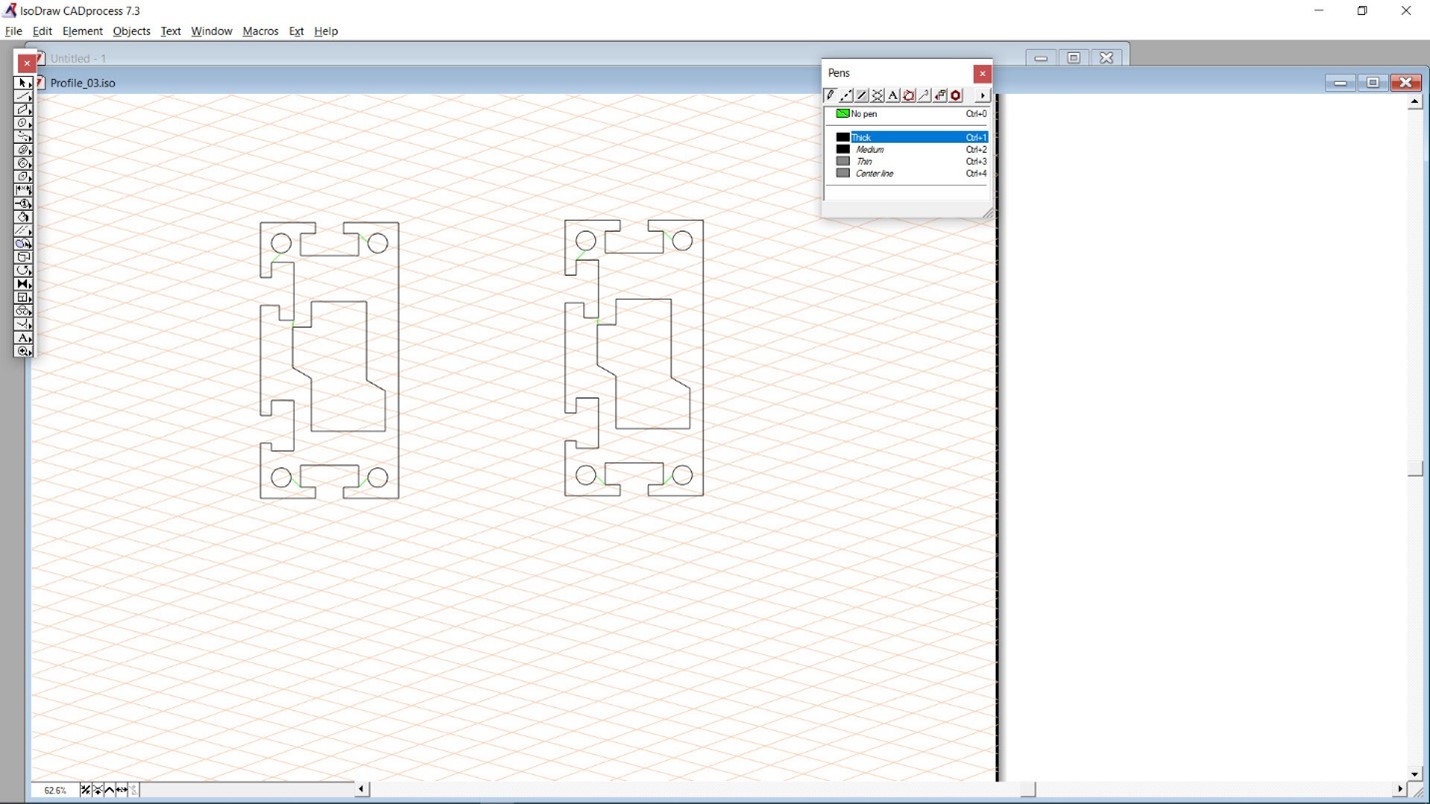Open the grids tab in Pens panel
Image resolution: width=1430 pixels, height=804 pixels.
point(877,95)
